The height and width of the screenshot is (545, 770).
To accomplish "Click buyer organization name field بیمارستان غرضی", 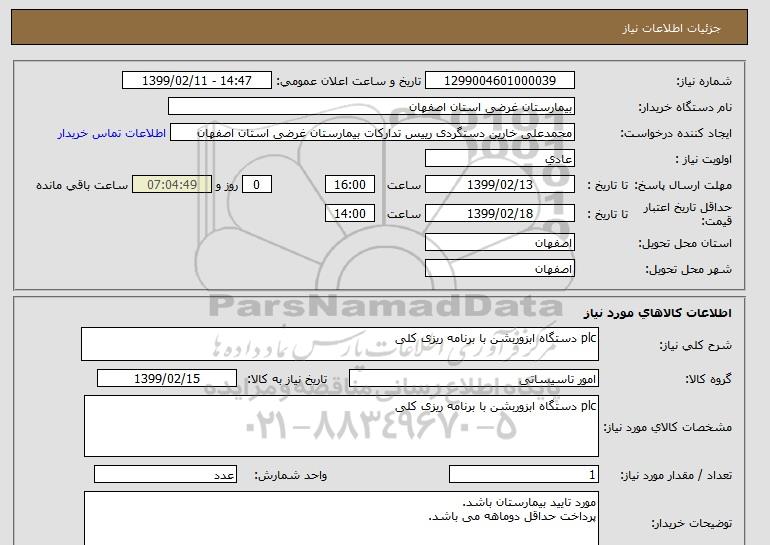I will point(371,107).
